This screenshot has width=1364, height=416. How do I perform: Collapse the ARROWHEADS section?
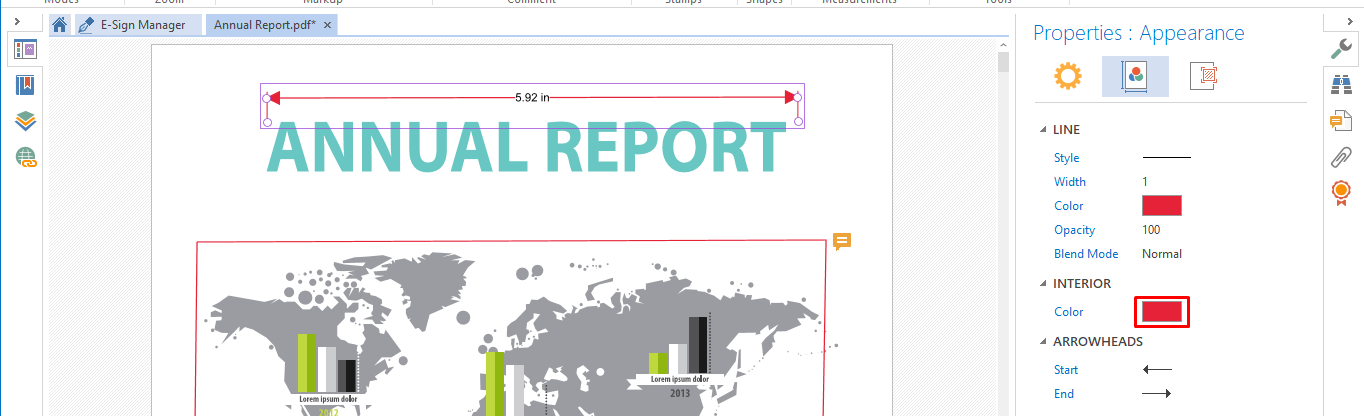[1043, 342]
